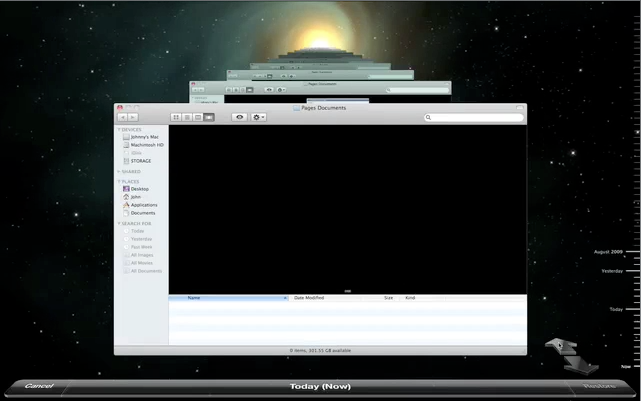Select All Images search
The height and width of the screenshot is (401, 641).
pos(141,255)
